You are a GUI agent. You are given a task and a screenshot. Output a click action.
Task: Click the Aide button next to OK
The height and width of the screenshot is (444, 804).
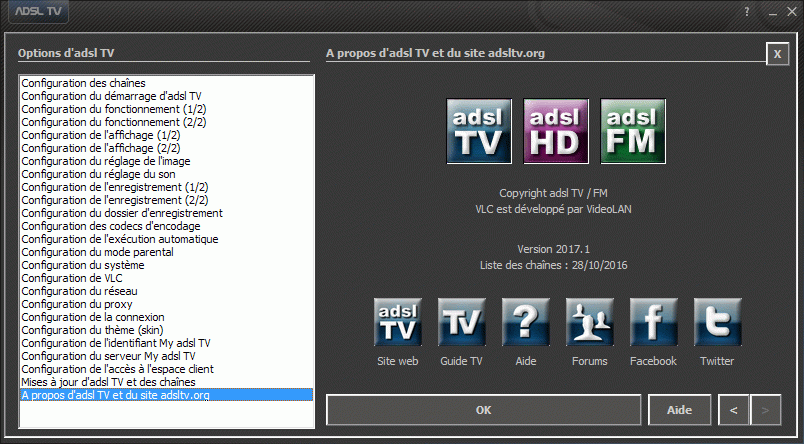click(x=679, y=410)
